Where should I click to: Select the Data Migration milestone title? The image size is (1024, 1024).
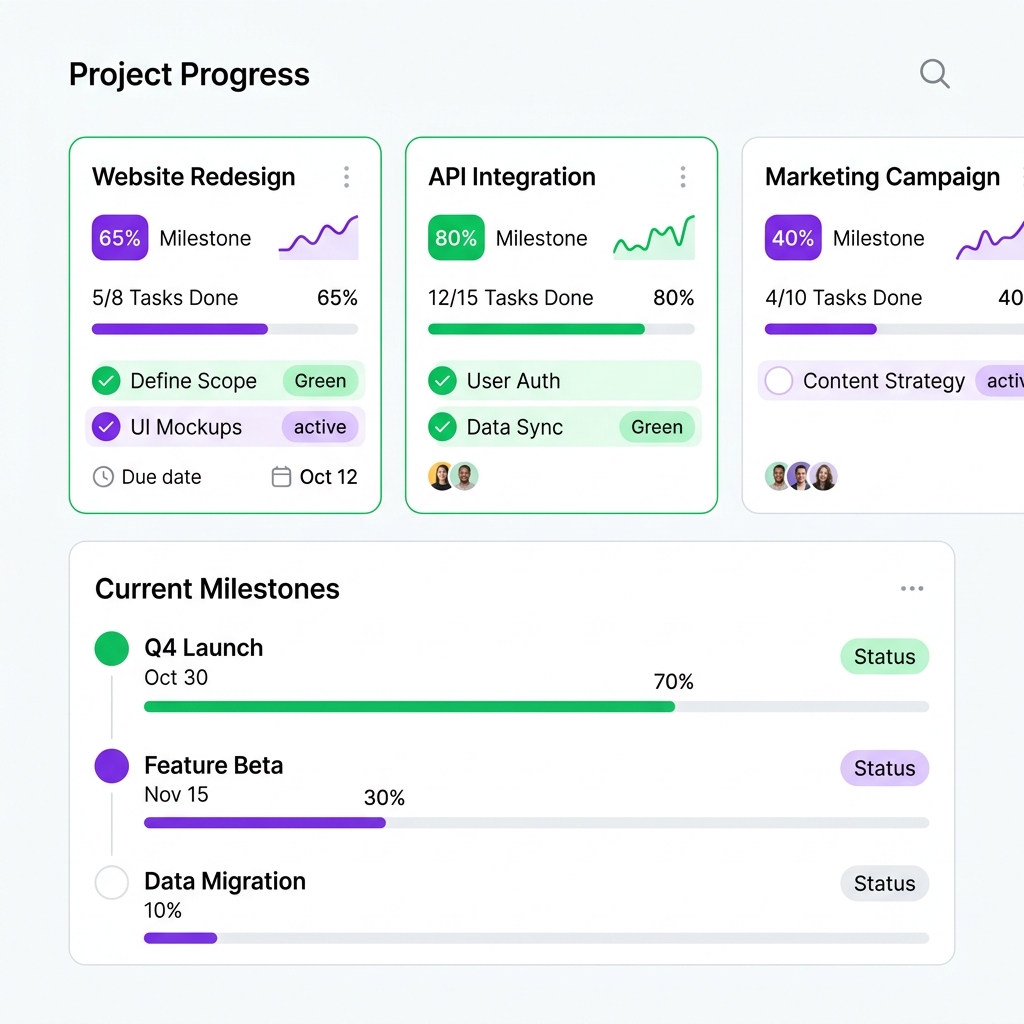click(x=225, y=882)
